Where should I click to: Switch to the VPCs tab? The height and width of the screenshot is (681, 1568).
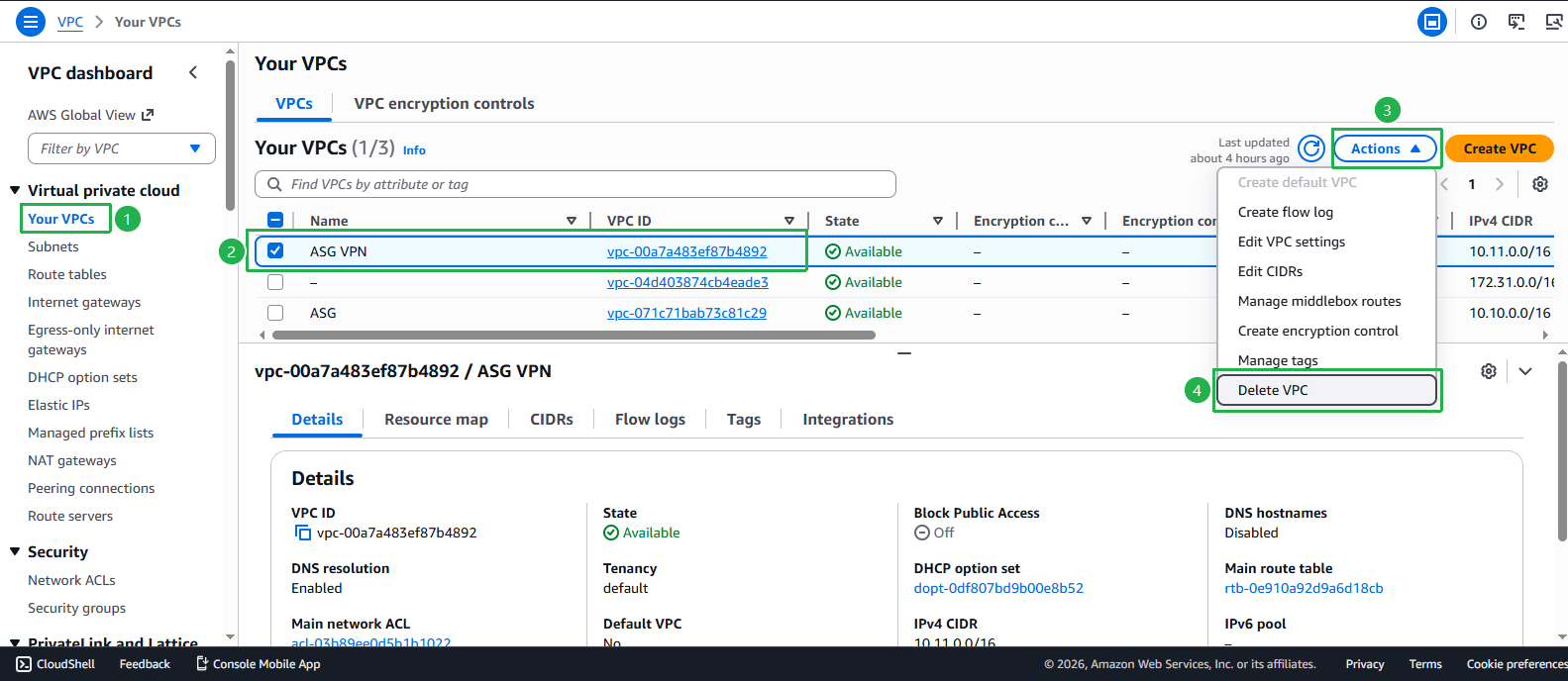click(294, 104)
